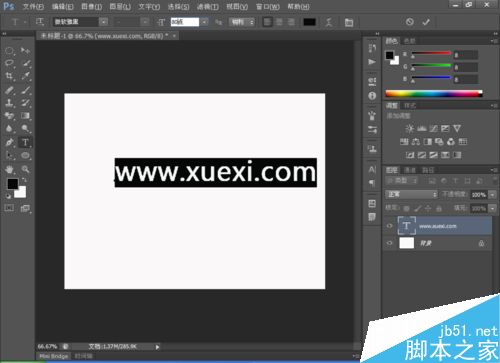Open the font size dropdown
The width and height of the screenshot is (500, 363).
pyautogui.click(x=204, y=22)
